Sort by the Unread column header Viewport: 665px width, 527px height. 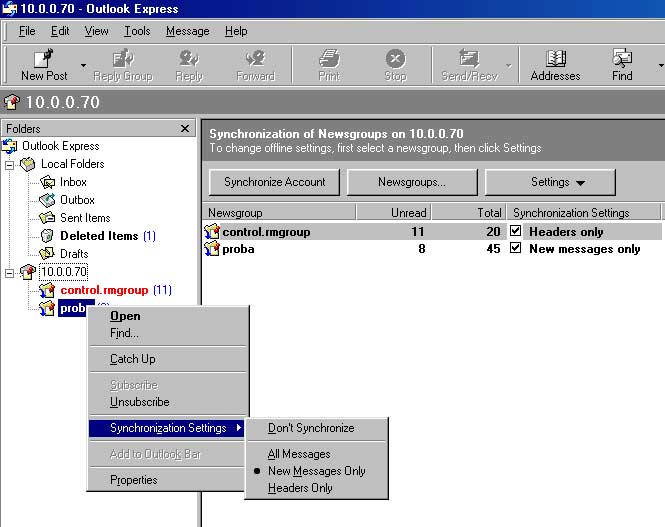pos(394,212)
